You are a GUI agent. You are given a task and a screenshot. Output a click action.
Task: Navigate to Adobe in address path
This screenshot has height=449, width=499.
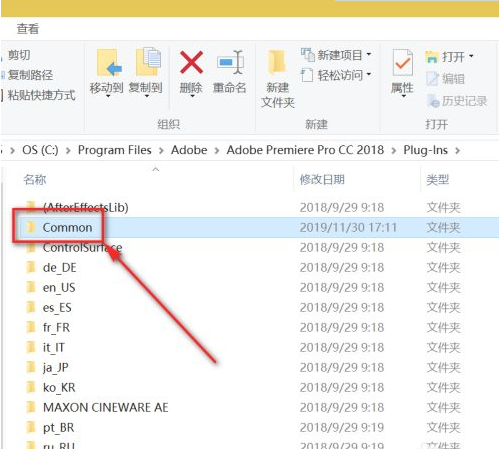click(189, 150)
